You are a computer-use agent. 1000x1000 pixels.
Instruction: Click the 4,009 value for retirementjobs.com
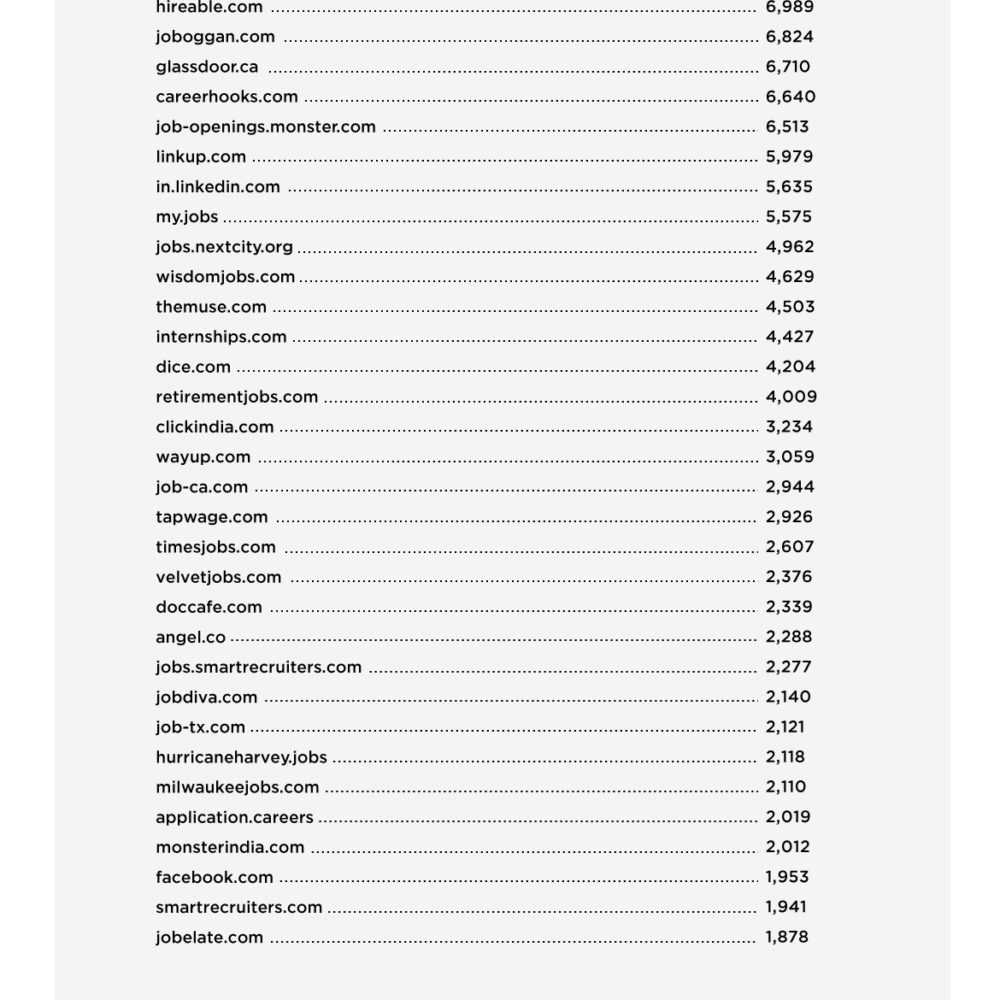(x=791, y=397)
